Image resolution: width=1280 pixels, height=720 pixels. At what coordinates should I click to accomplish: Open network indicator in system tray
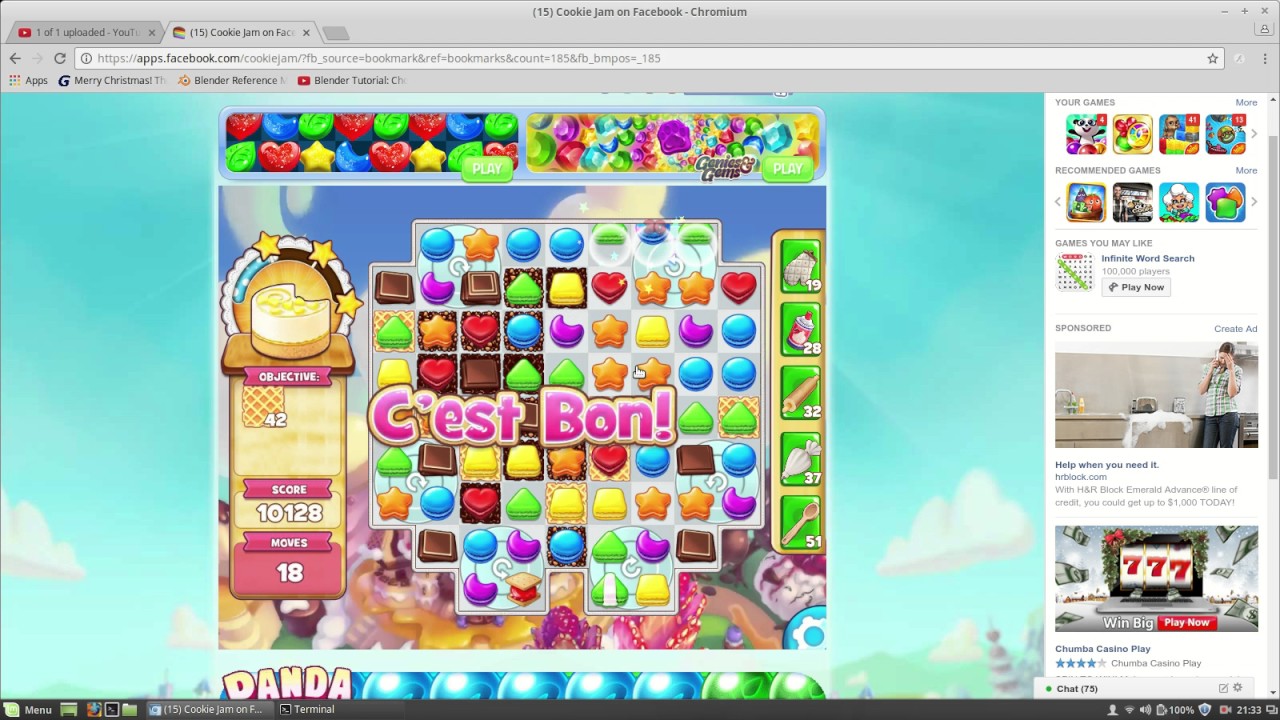pos(1129,709)
